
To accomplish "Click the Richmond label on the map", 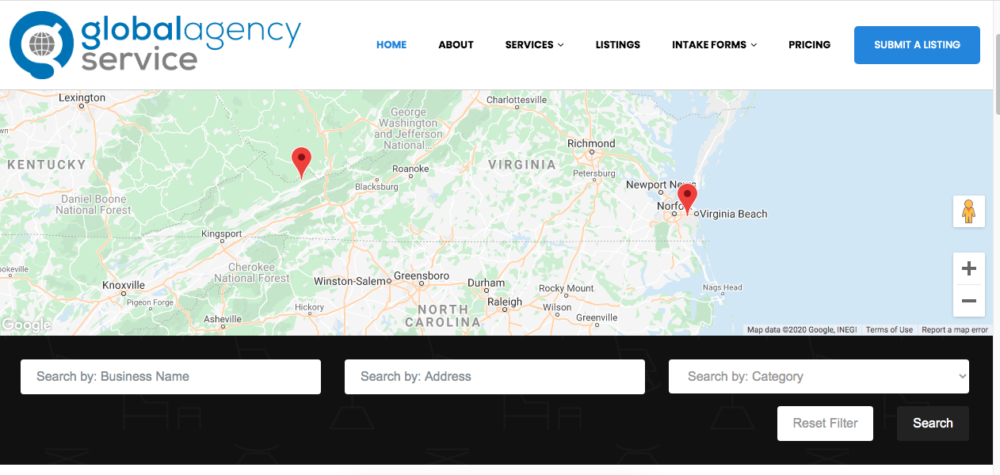I will [x=591, y=143].
